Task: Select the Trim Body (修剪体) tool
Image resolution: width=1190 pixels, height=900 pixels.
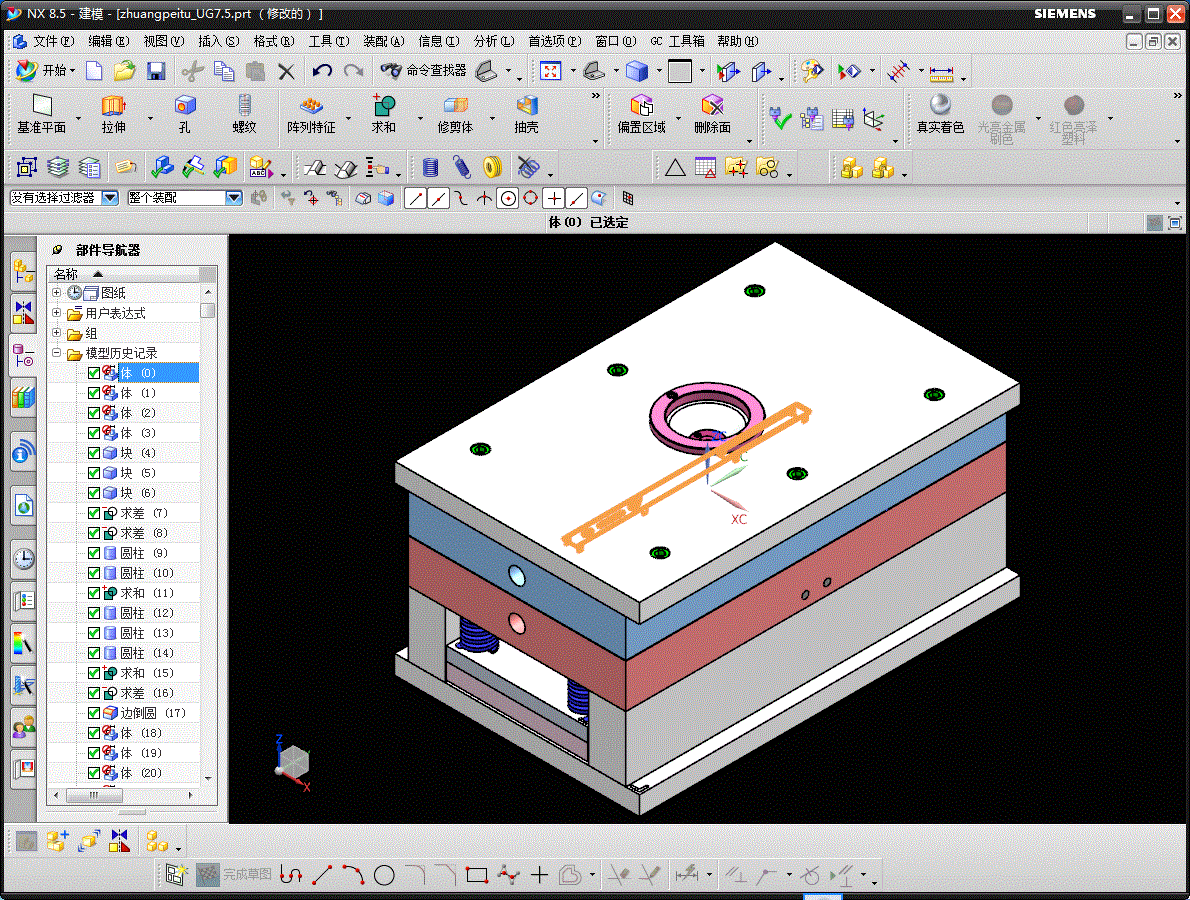Action: (455, 114)
